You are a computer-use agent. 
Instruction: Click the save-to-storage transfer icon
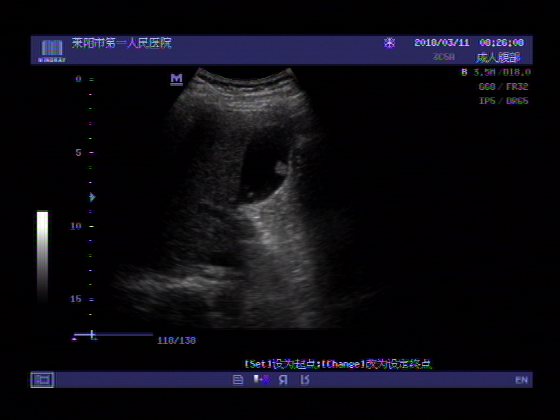coord(261,380)
